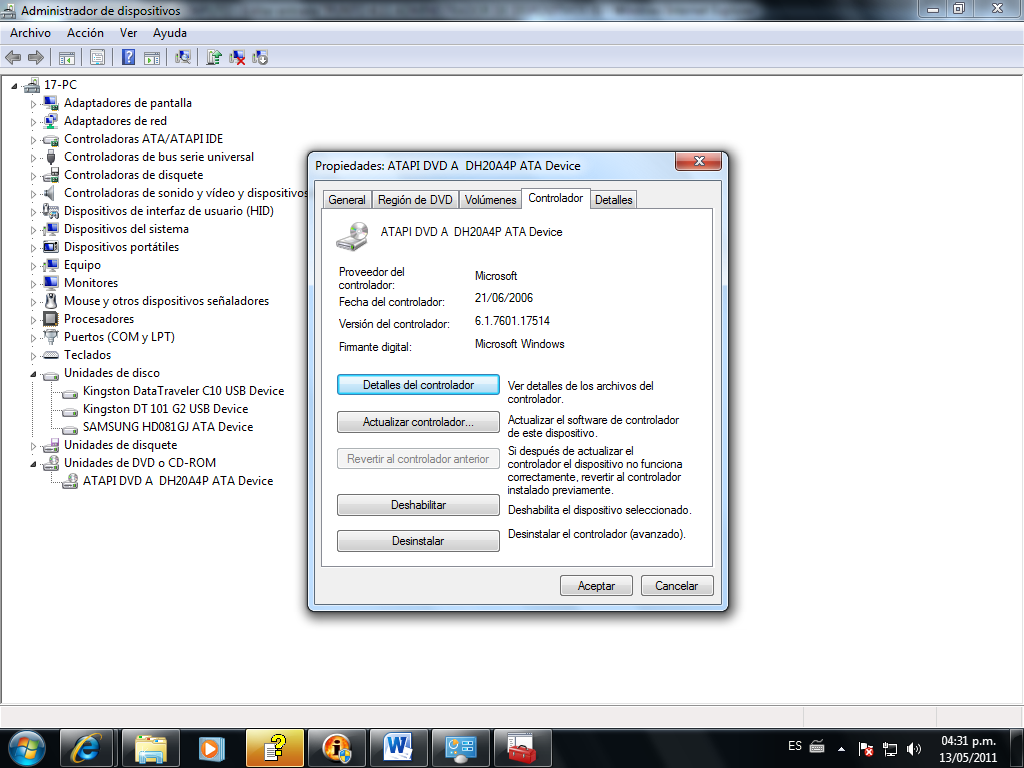Expand Puertos (COM y LPT) node
Viewport: 1024px width, 768px height.
click(x=33, y=338)
